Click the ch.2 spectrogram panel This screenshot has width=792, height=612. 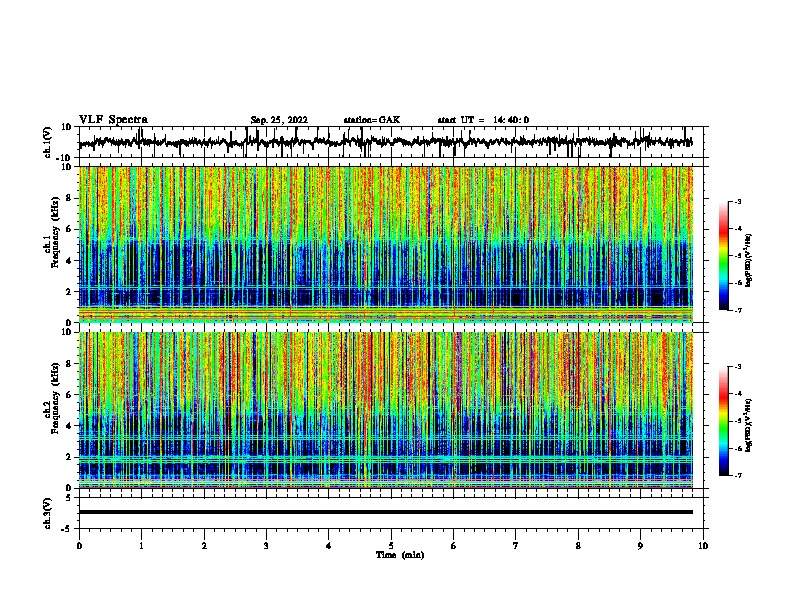tap(385, 410)
